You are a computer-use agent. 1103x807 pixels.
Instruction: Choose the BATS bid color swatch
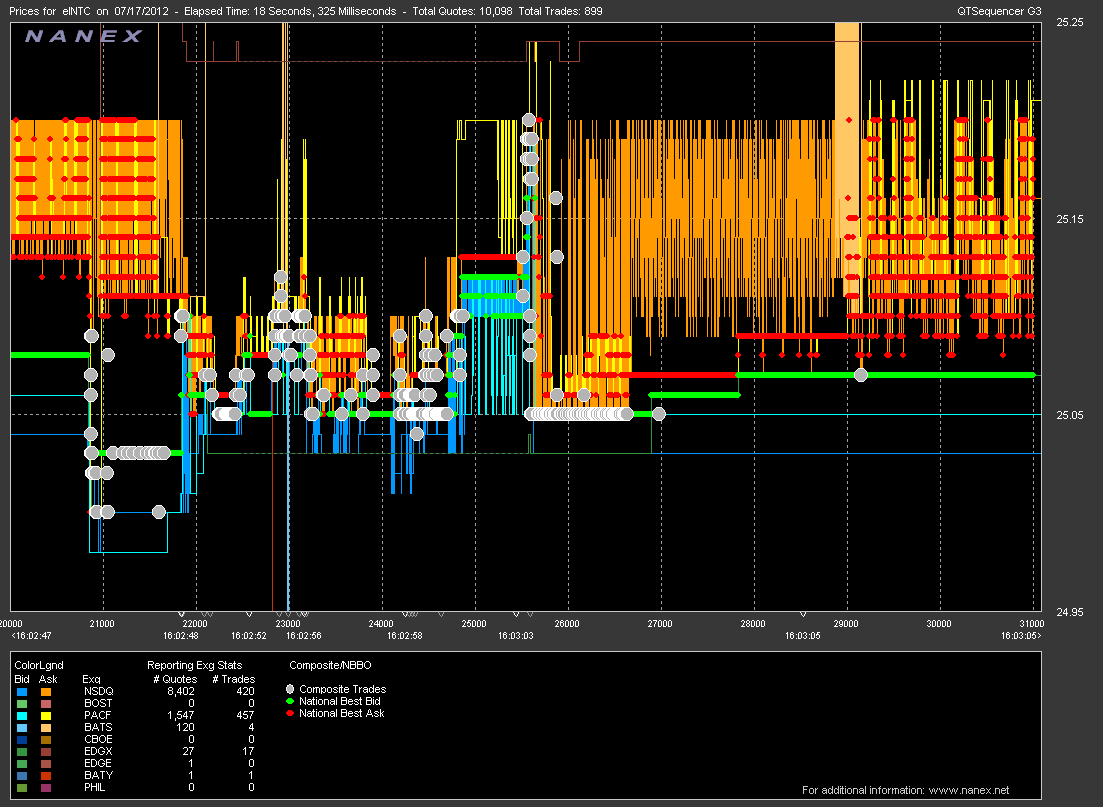(x=22, y=727)
